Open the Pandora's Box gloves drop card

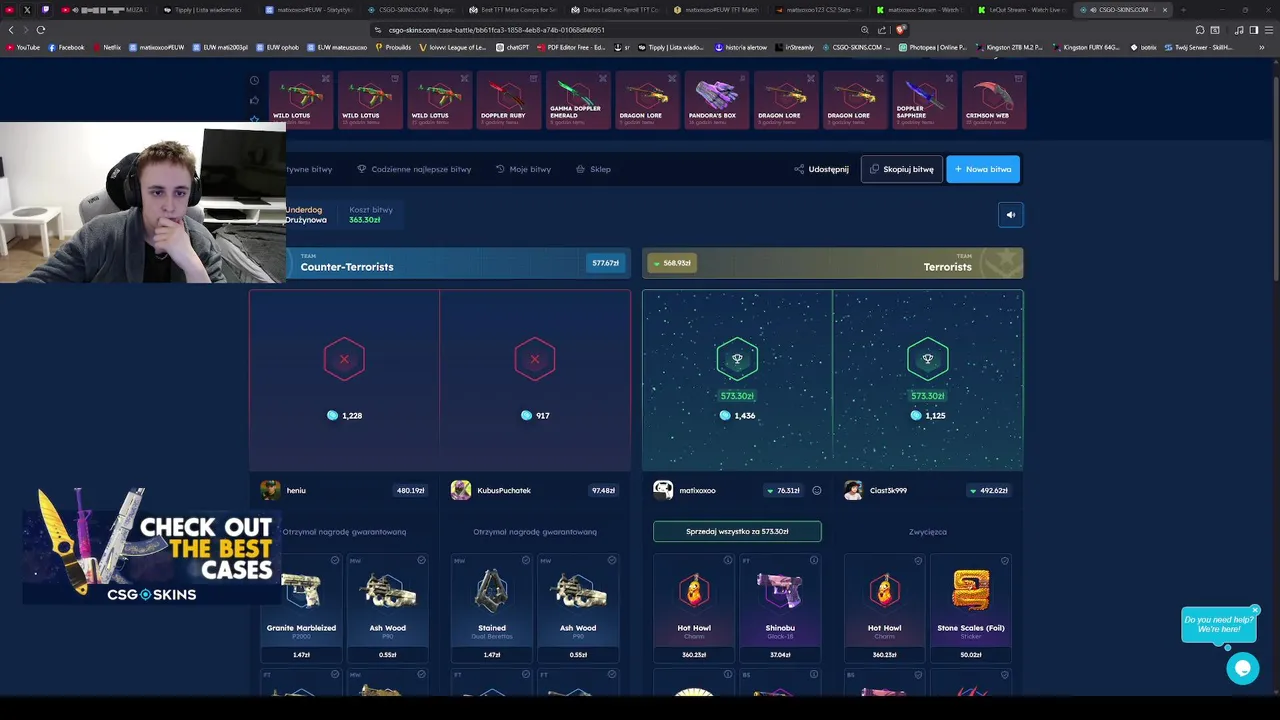[716, 100]
